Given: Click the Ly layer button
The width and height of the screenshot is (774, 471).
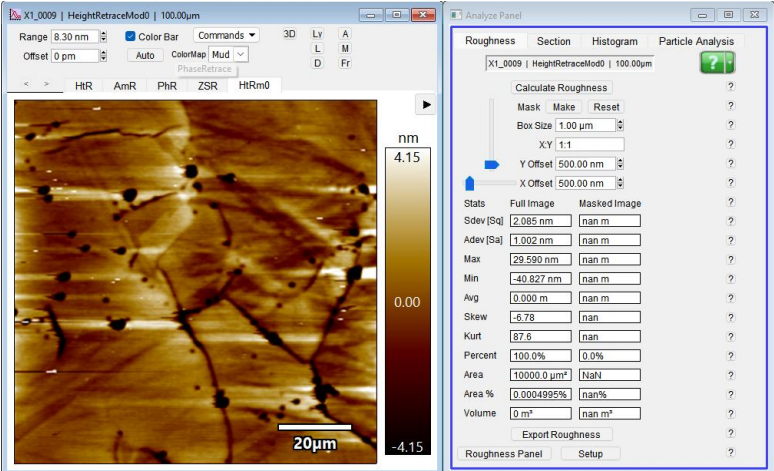Looking at the screenshot, I should point(318,34).
